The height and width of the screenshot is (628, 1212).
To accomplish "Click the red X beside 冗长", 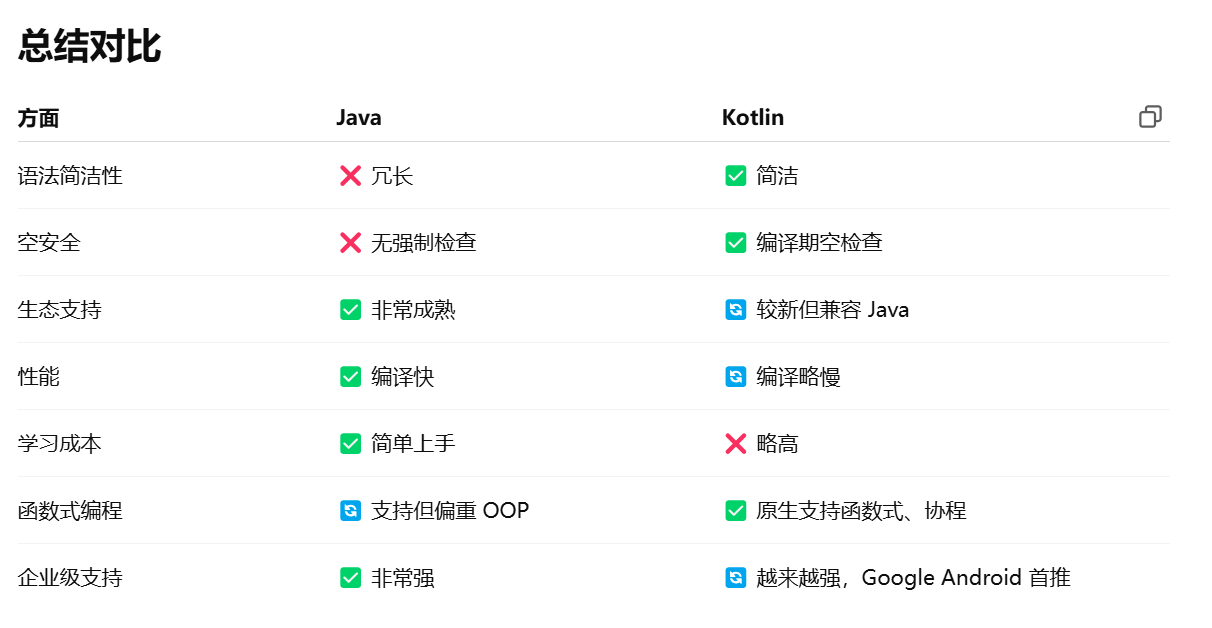I will [350, 176].
